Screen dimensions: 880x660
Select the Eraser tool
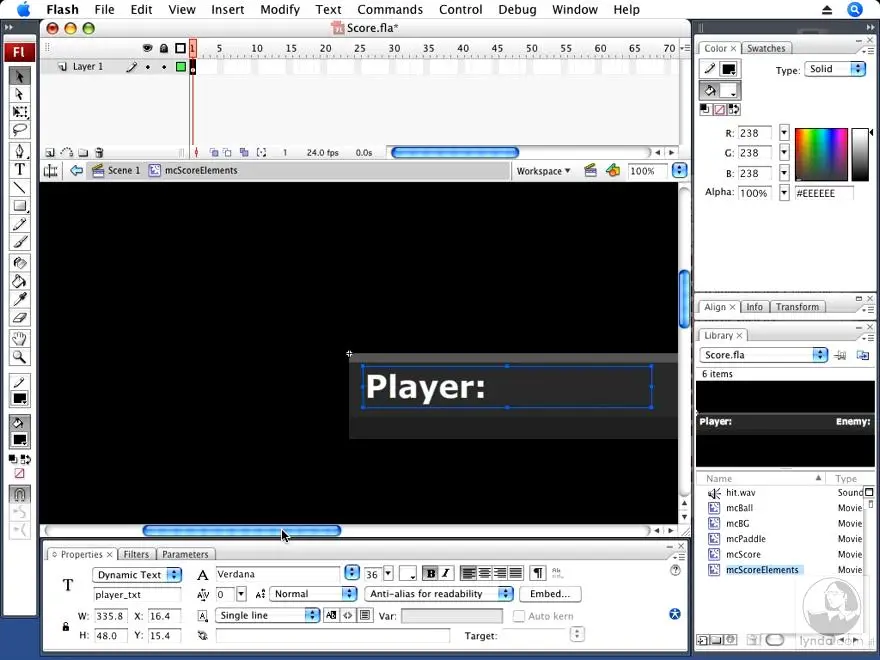[19, 318]
